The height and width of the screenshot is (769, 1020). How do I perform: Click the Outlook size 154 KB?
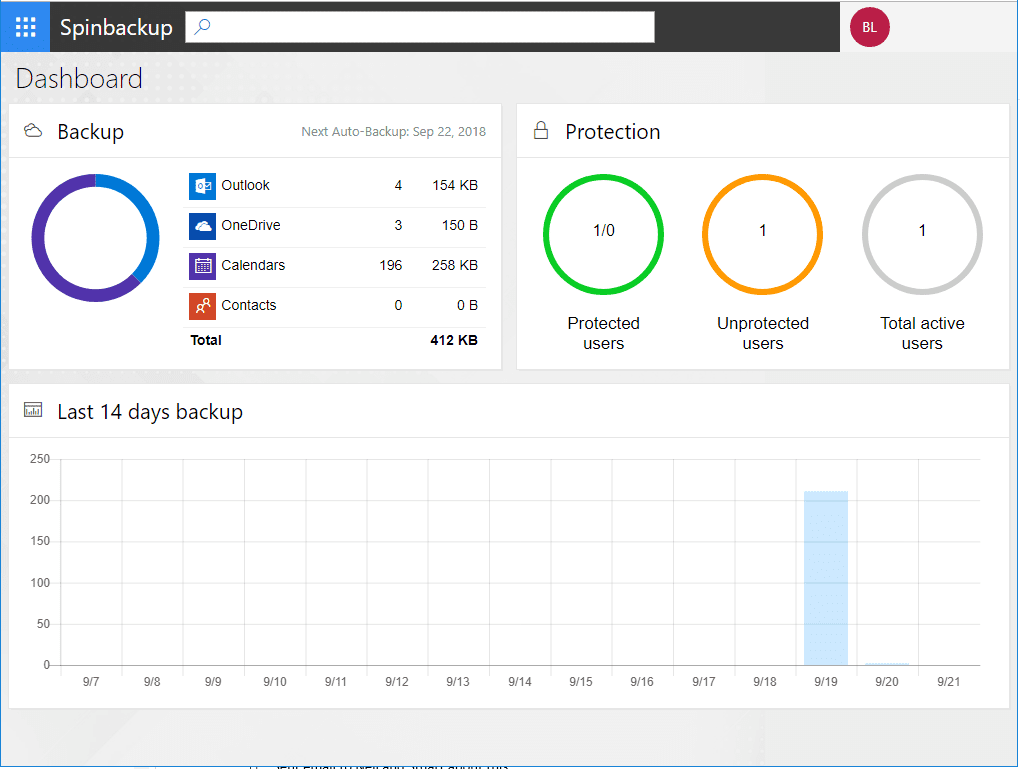pyautogui.click(x=455, y=185)
